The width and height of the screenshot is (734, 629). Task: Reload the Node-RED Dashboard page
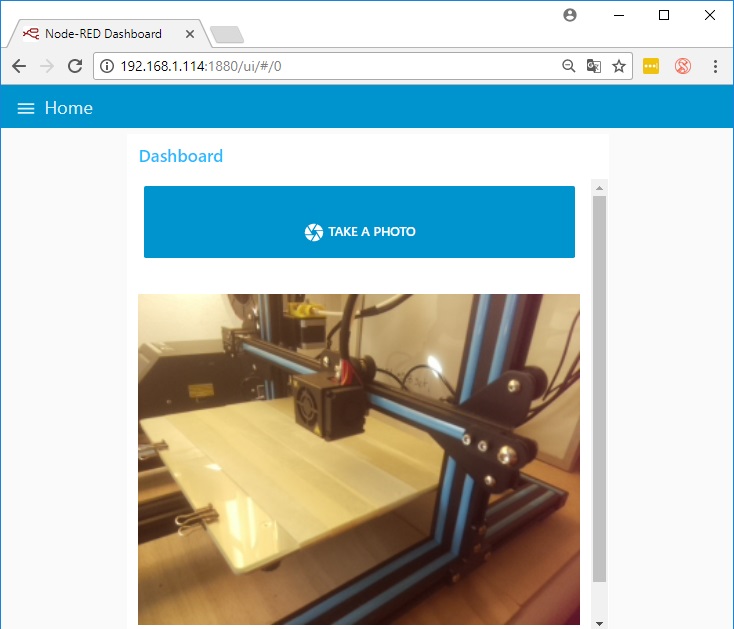[74, 66]
